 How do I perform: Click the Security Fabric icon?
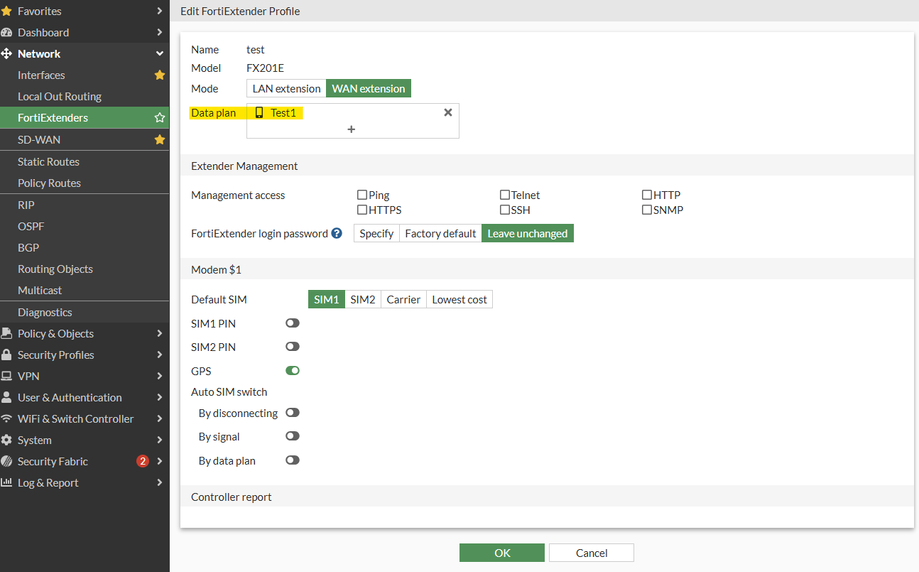pyautogui.click(x=6, y=461)
